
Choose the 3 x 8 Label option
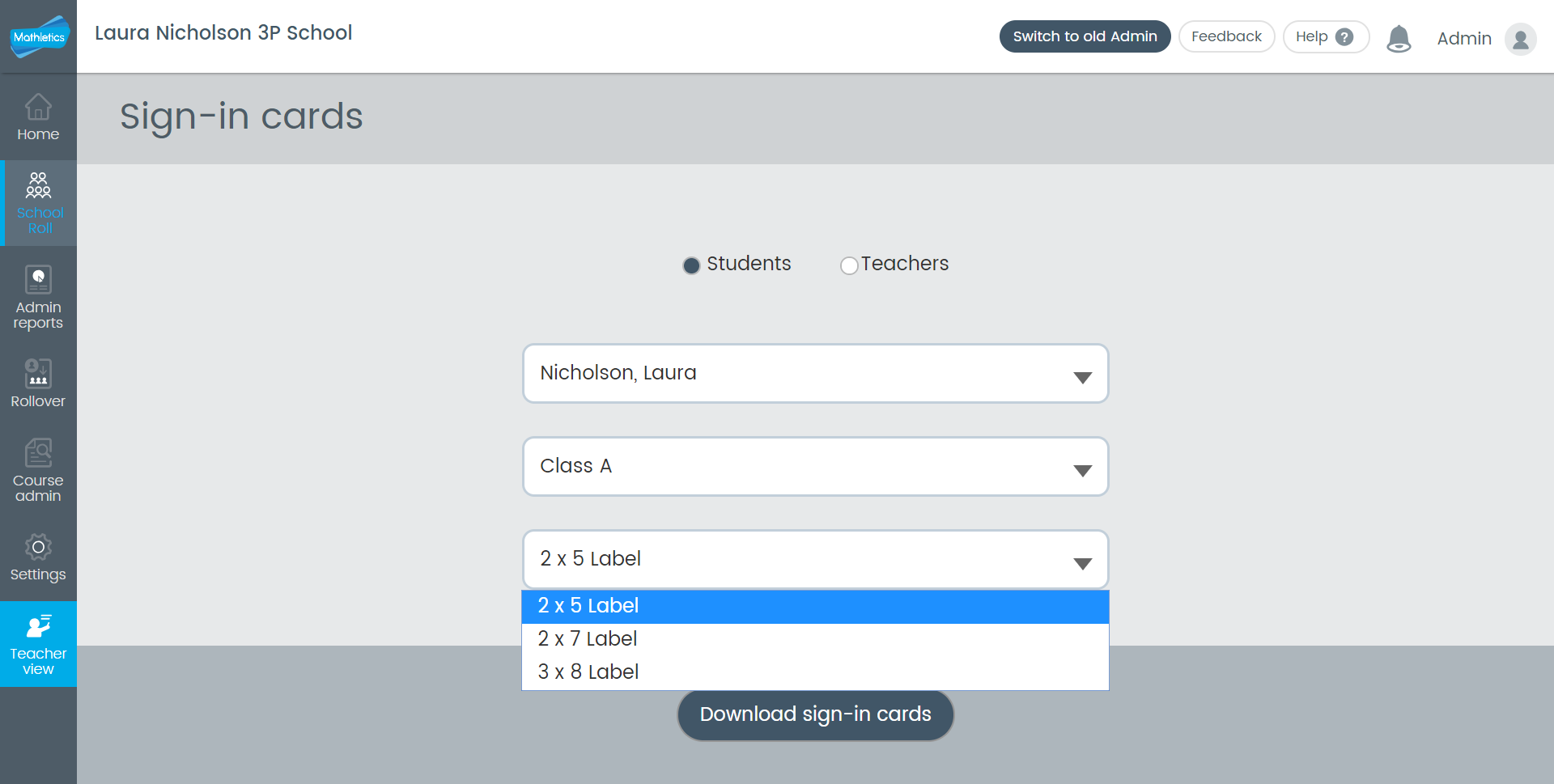tap(815, 672)
